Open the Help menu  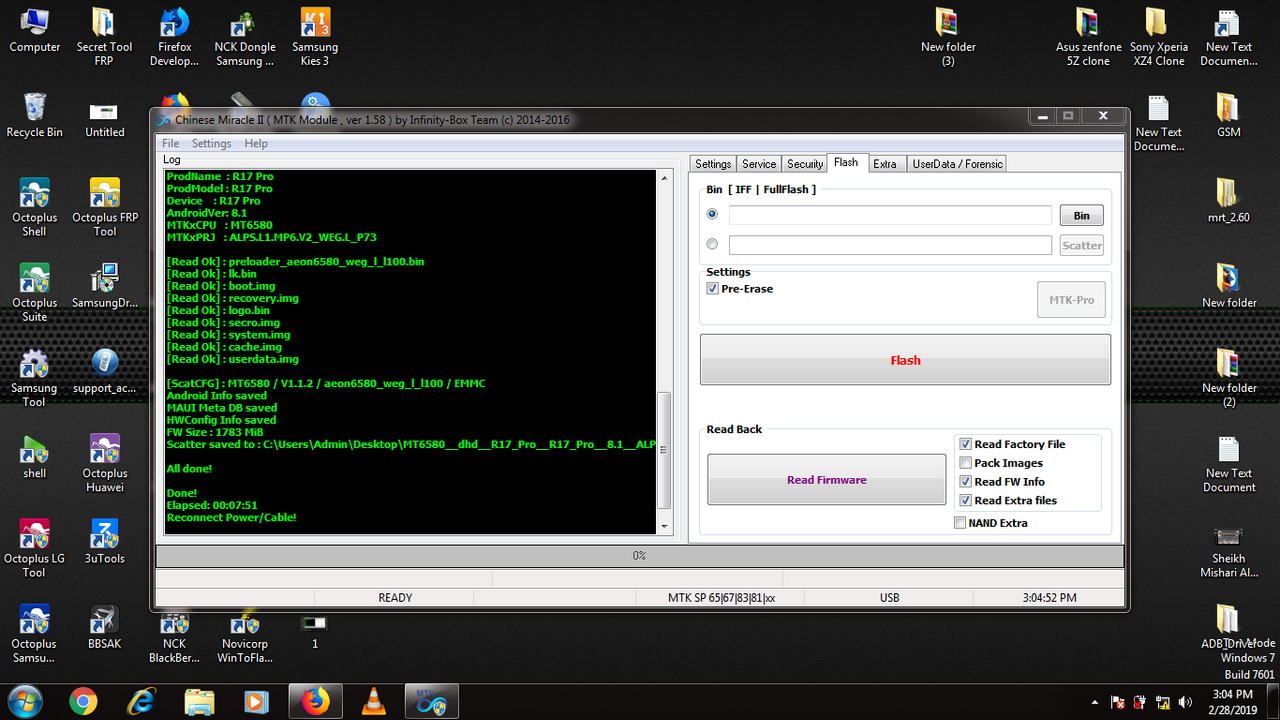coord(256,144)
